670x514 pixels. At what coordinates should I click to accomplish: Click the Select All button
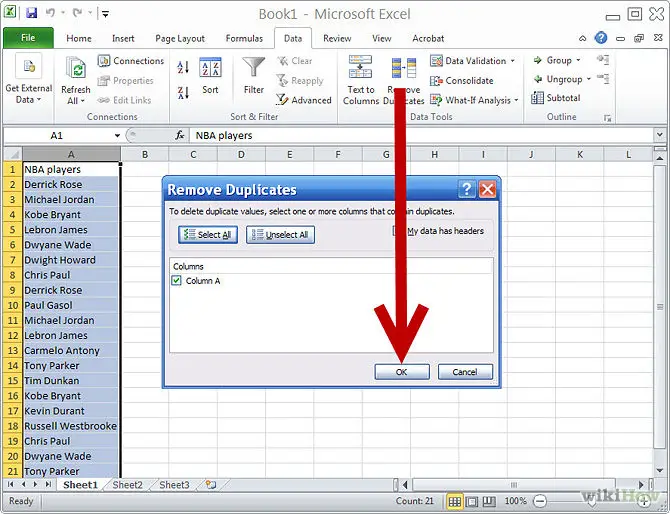(208, 235)
